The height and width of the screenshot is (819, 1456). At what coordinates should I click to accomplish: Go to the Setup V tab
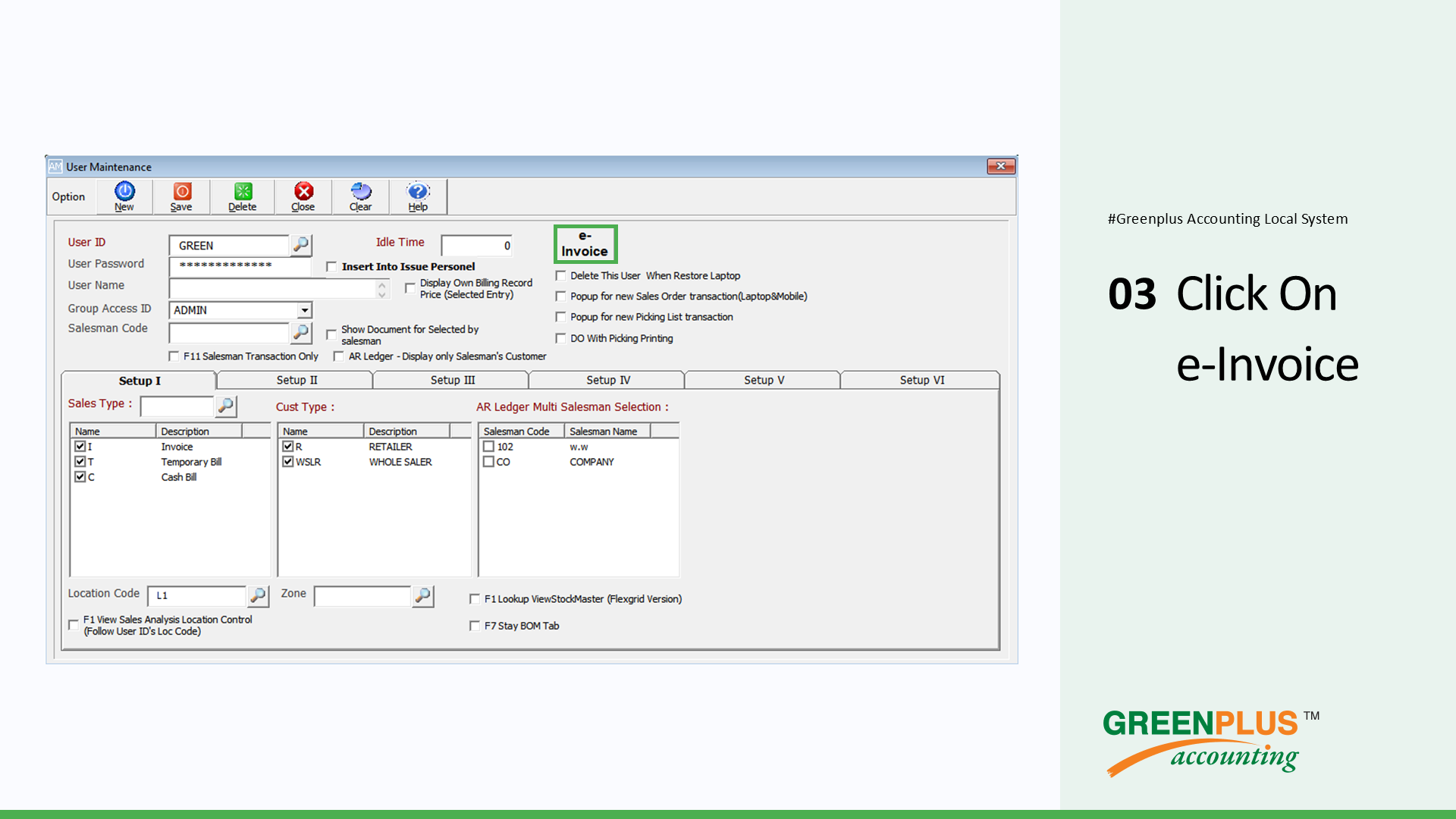pos(764,380)
